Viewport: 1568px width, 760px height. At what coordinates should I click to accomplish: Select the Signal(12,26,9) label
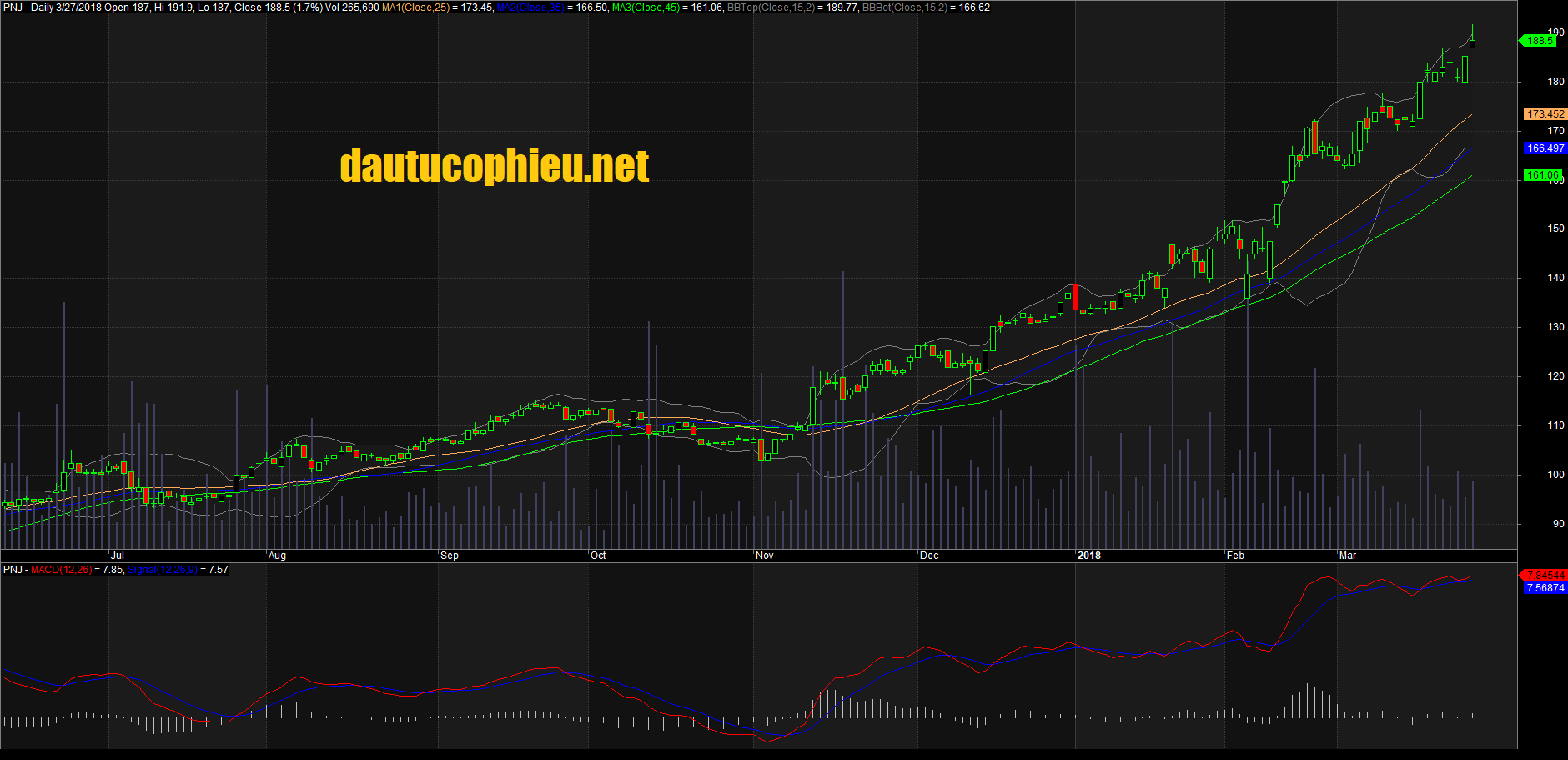(162, 571)
